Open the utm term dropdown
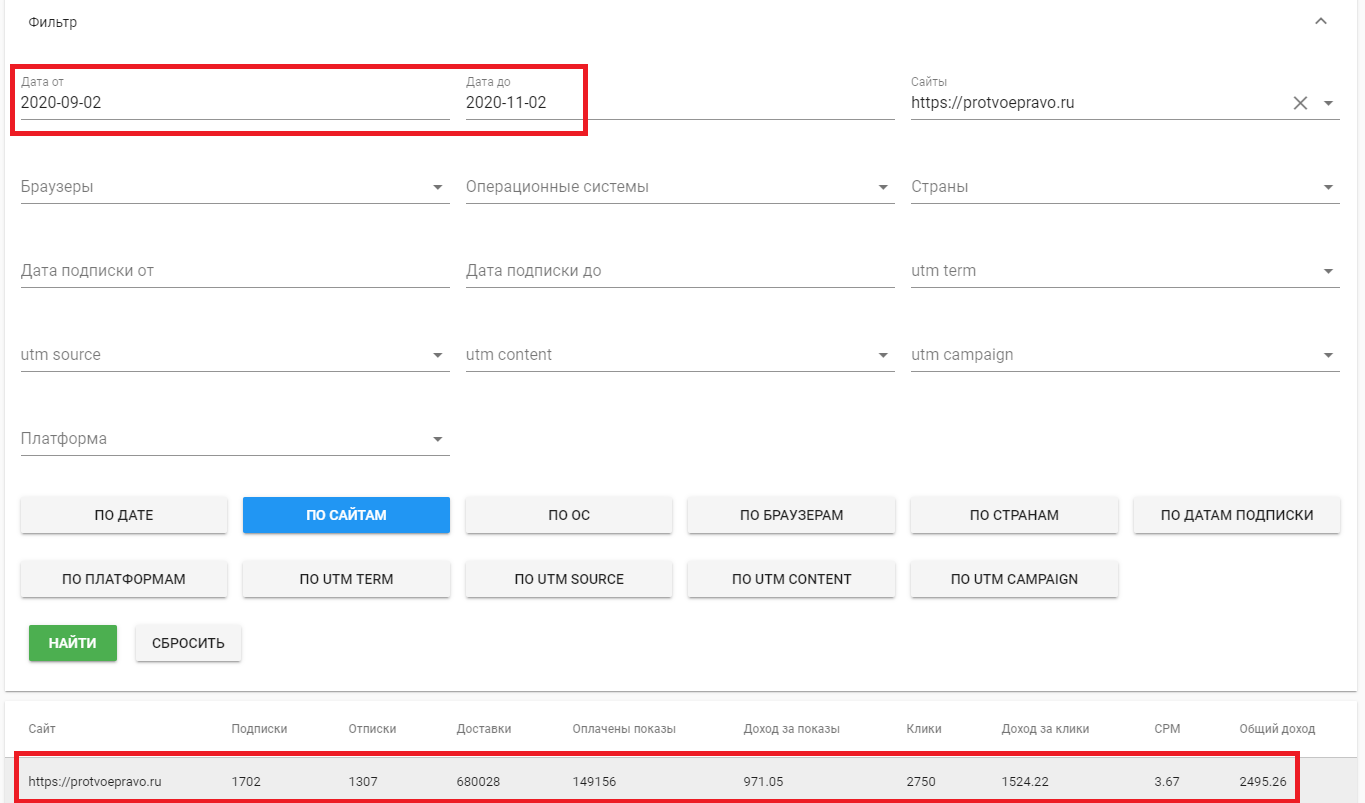Viewport: 1365px width, 803px height. coord(1329,271)
